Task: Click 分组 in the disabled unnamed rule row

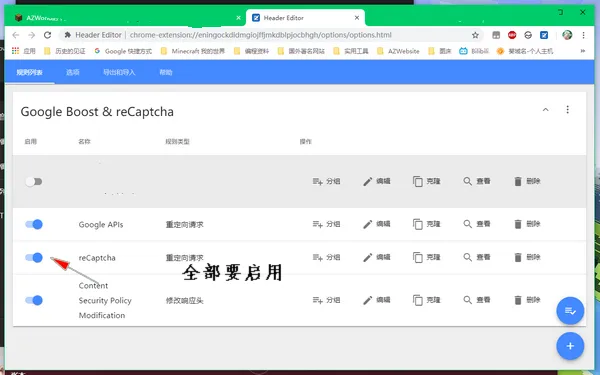Action: point(326,181)
